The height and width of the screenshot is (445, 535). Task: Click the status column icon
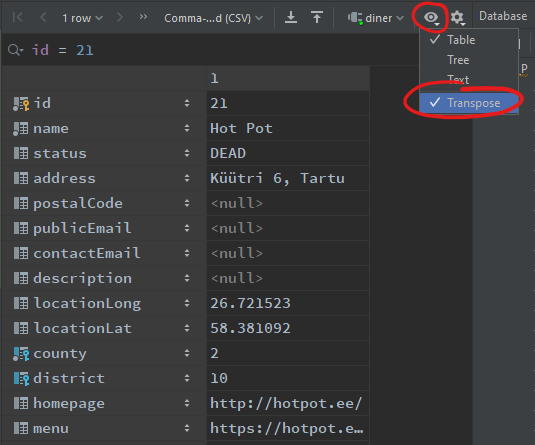(21, 153)
